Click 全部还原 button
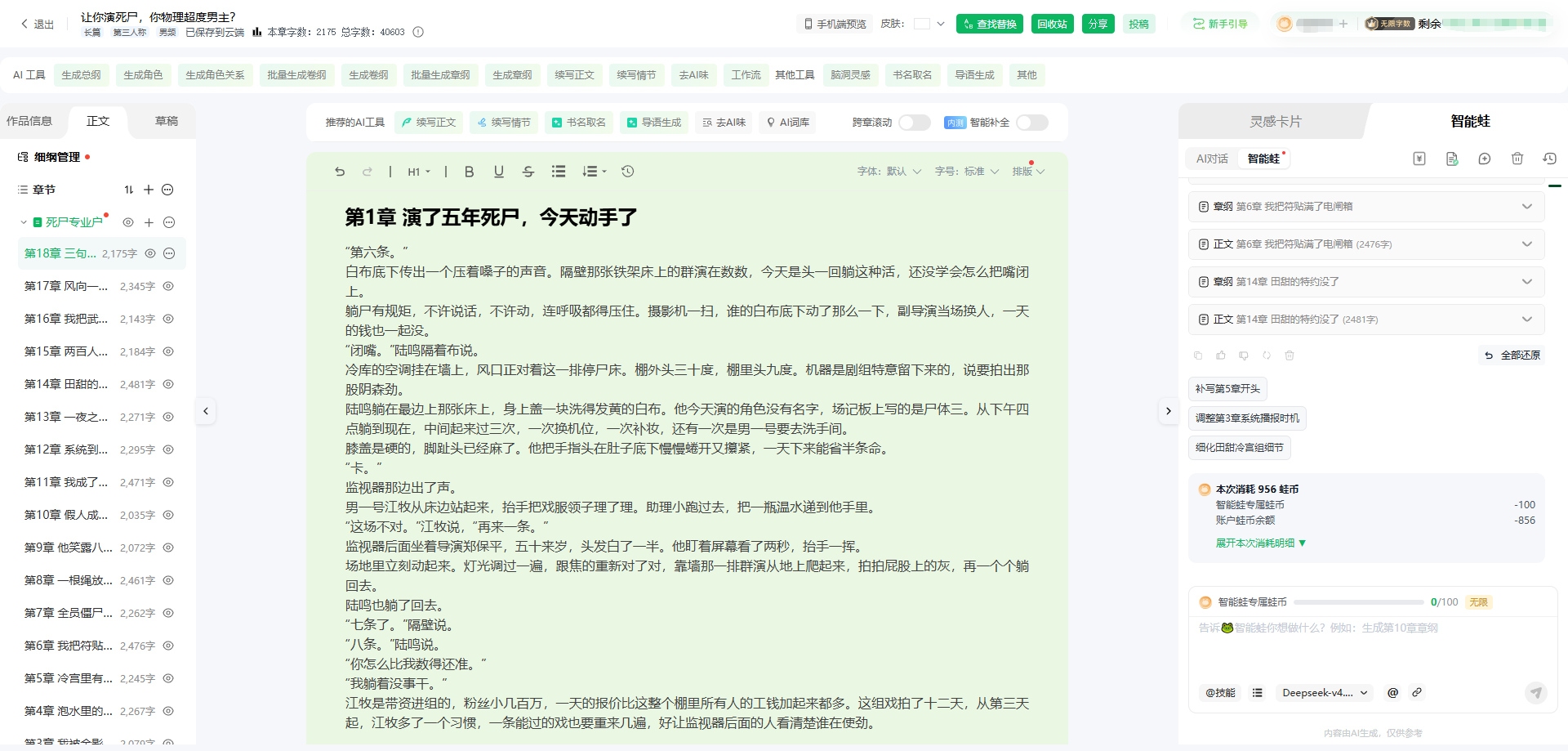Screen dimensions: 1568x751 pos(1512,355)
